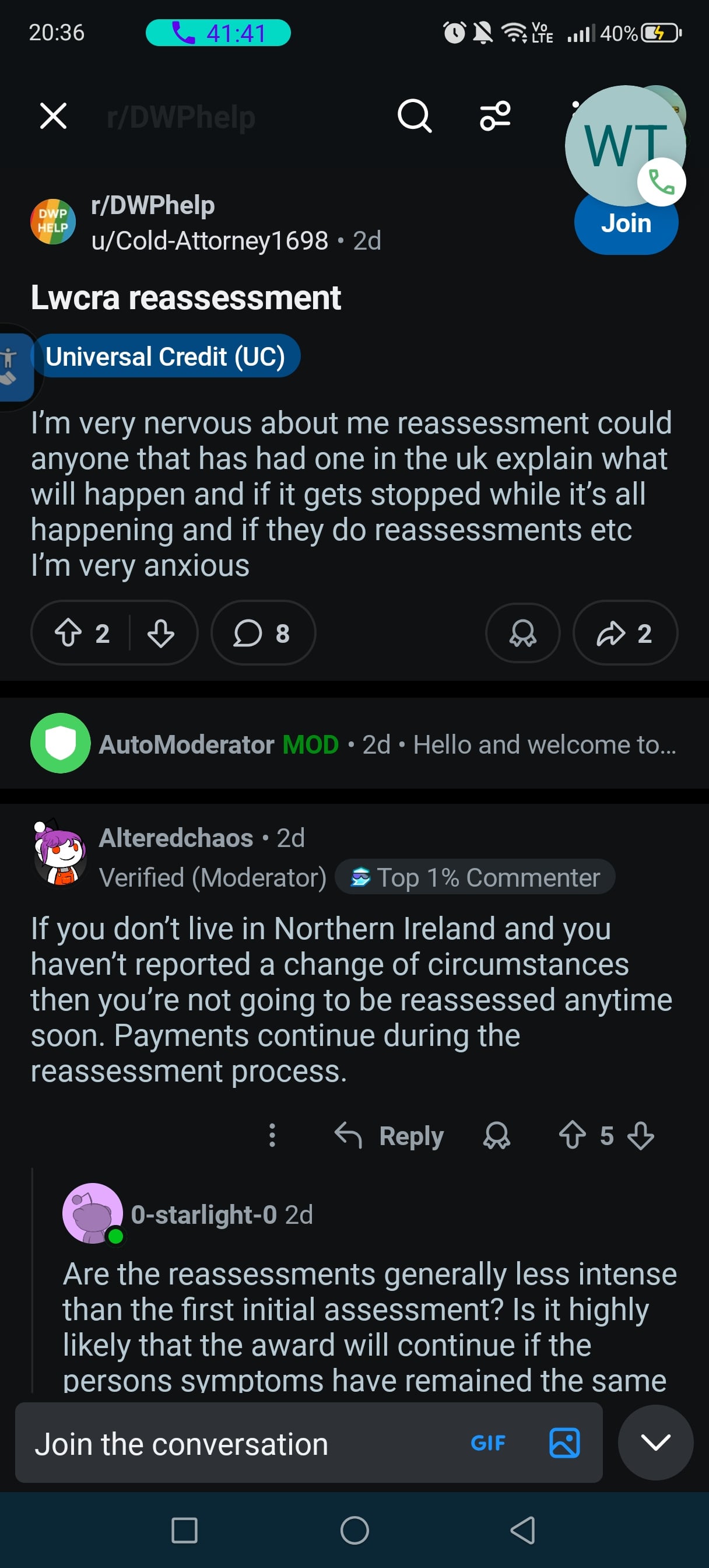Image resolution: width=709 pixels, height=1568 pixels.
Task: Upvote the Lwcra reassessment post
Action: pyautogui.click(x=70, y=633)
